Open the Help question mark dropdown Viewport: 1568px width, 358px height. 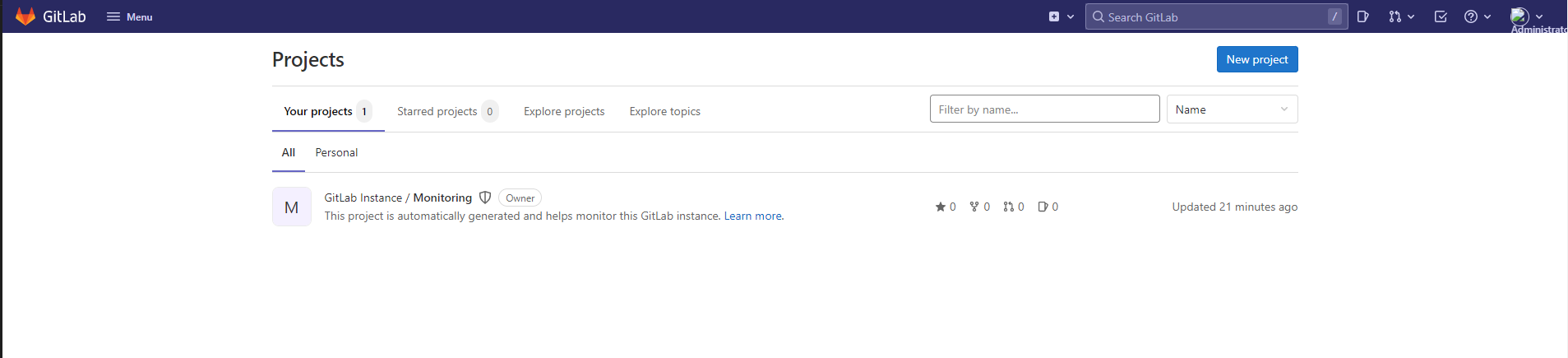click(1477, 16)
